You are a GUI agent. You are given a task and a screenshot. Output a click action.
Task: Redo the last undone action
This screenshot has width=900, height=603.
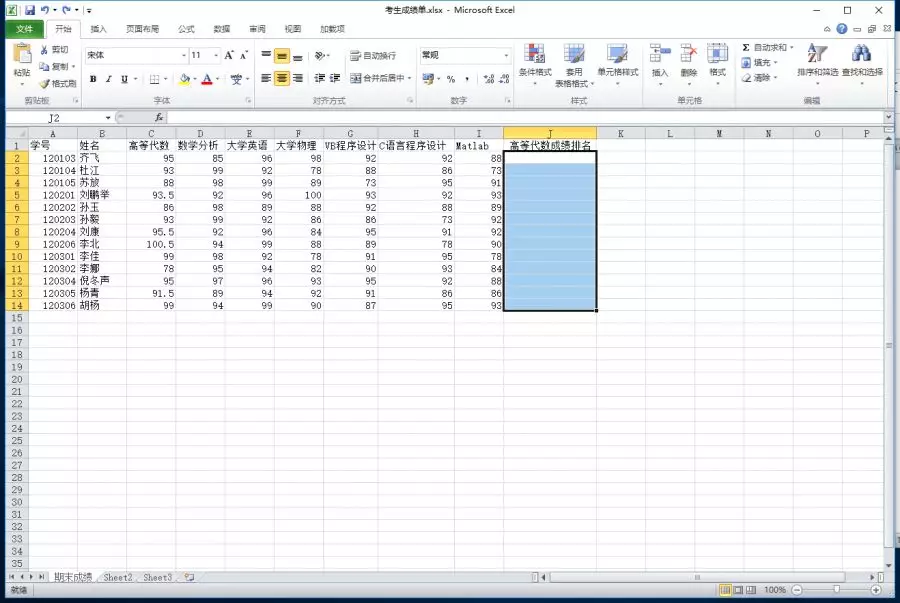click(67, 10)
